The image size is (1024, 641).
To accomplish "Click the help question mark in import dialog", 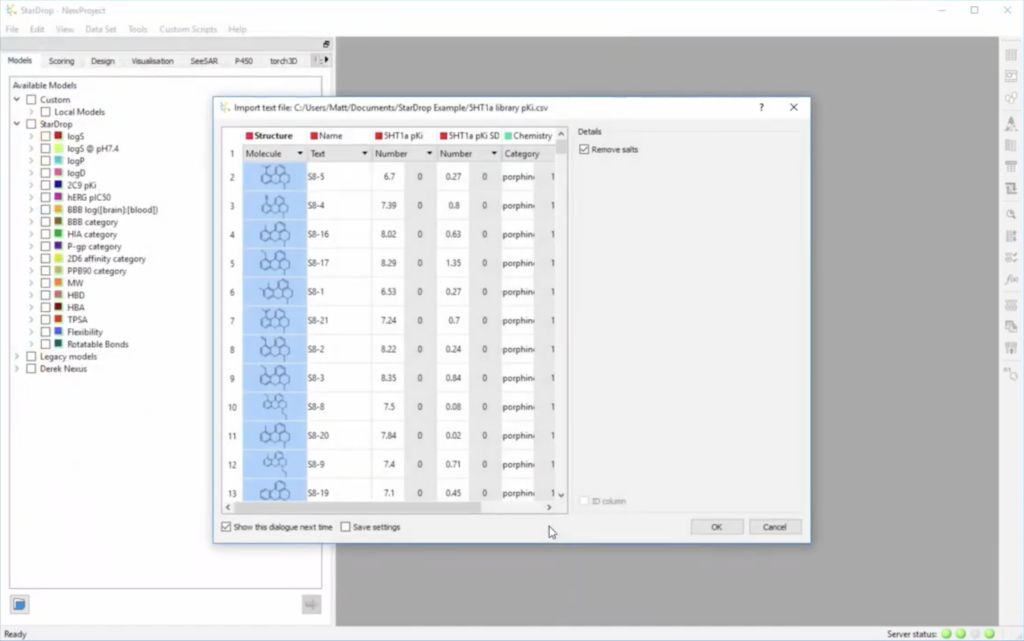I will [x=761, y=107].
